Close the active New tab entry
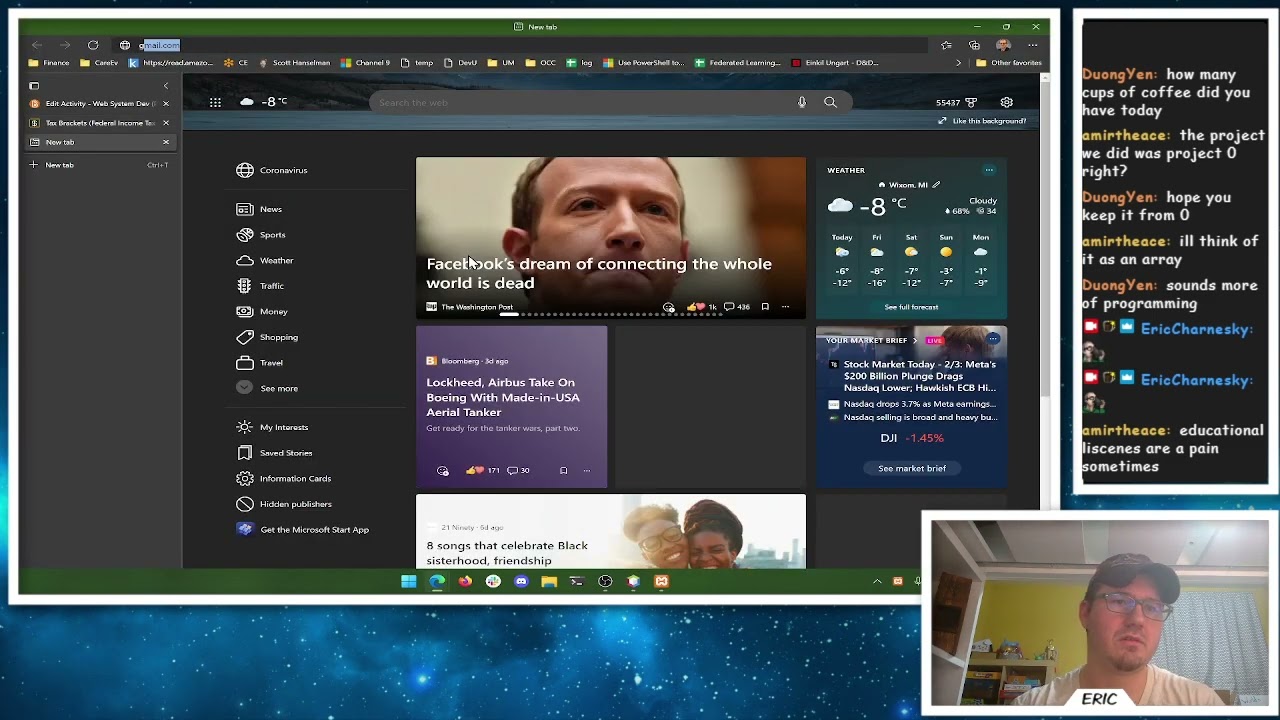 pyautogui.click(x=166, y=142)
